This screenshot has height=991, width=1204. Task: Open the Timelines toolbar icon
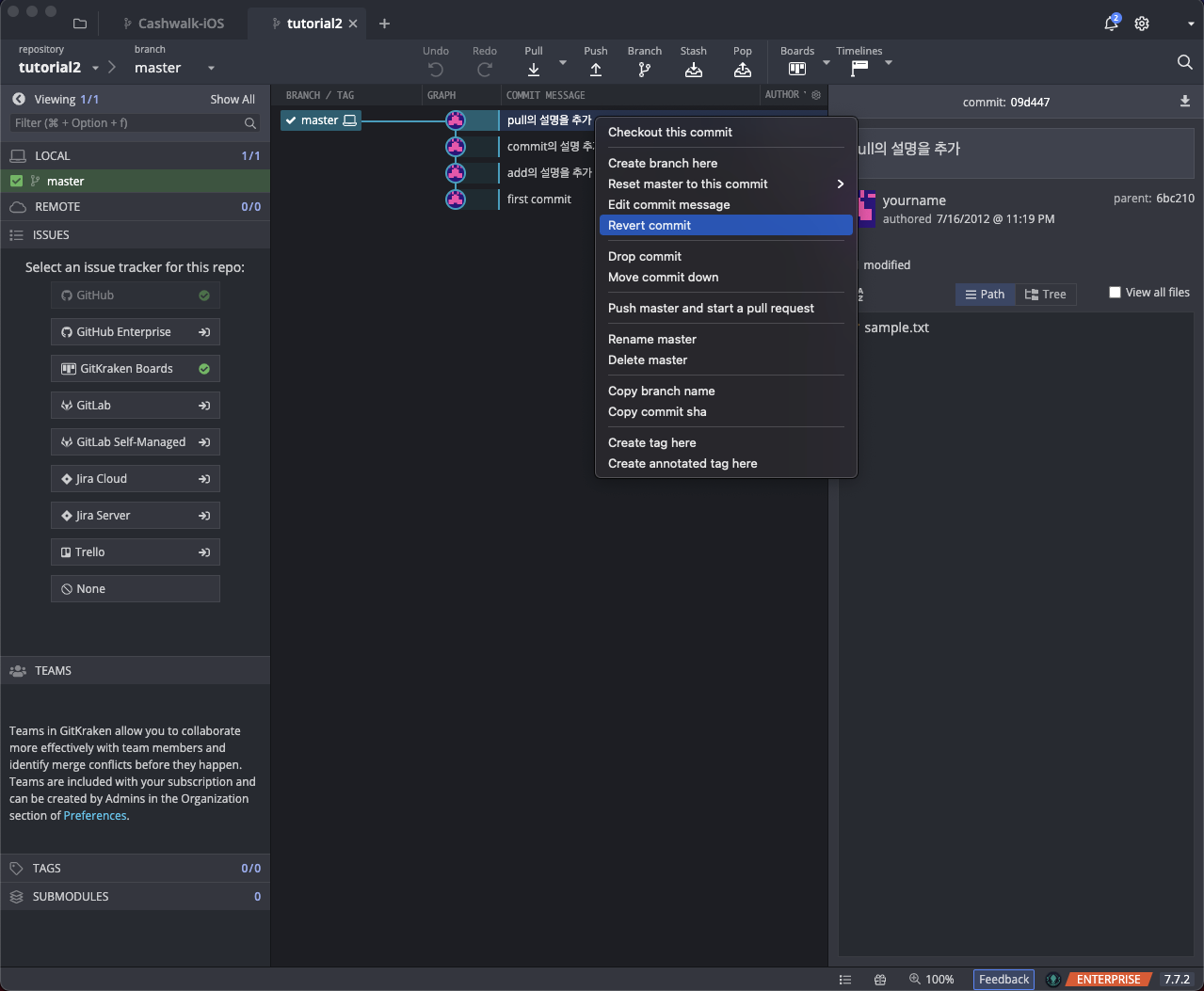tap(859, 69)
